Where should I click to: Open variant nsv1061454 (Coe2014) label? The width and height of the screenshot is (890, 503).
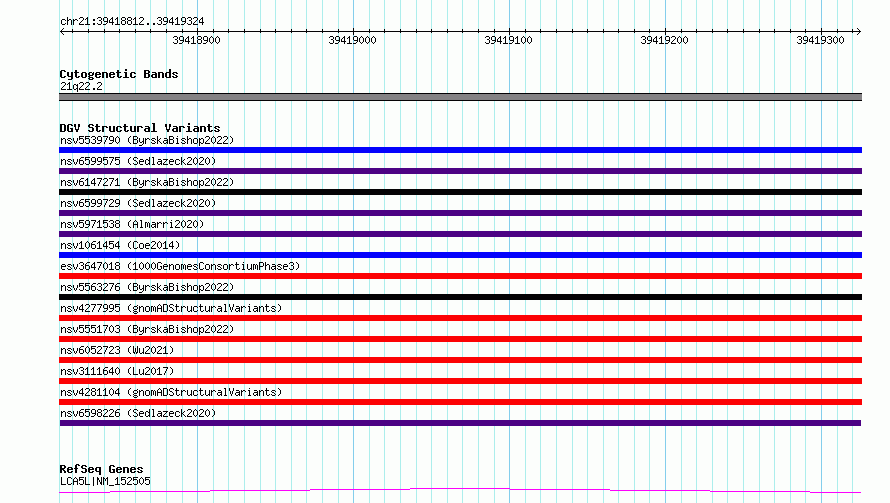tap(120, 245)
